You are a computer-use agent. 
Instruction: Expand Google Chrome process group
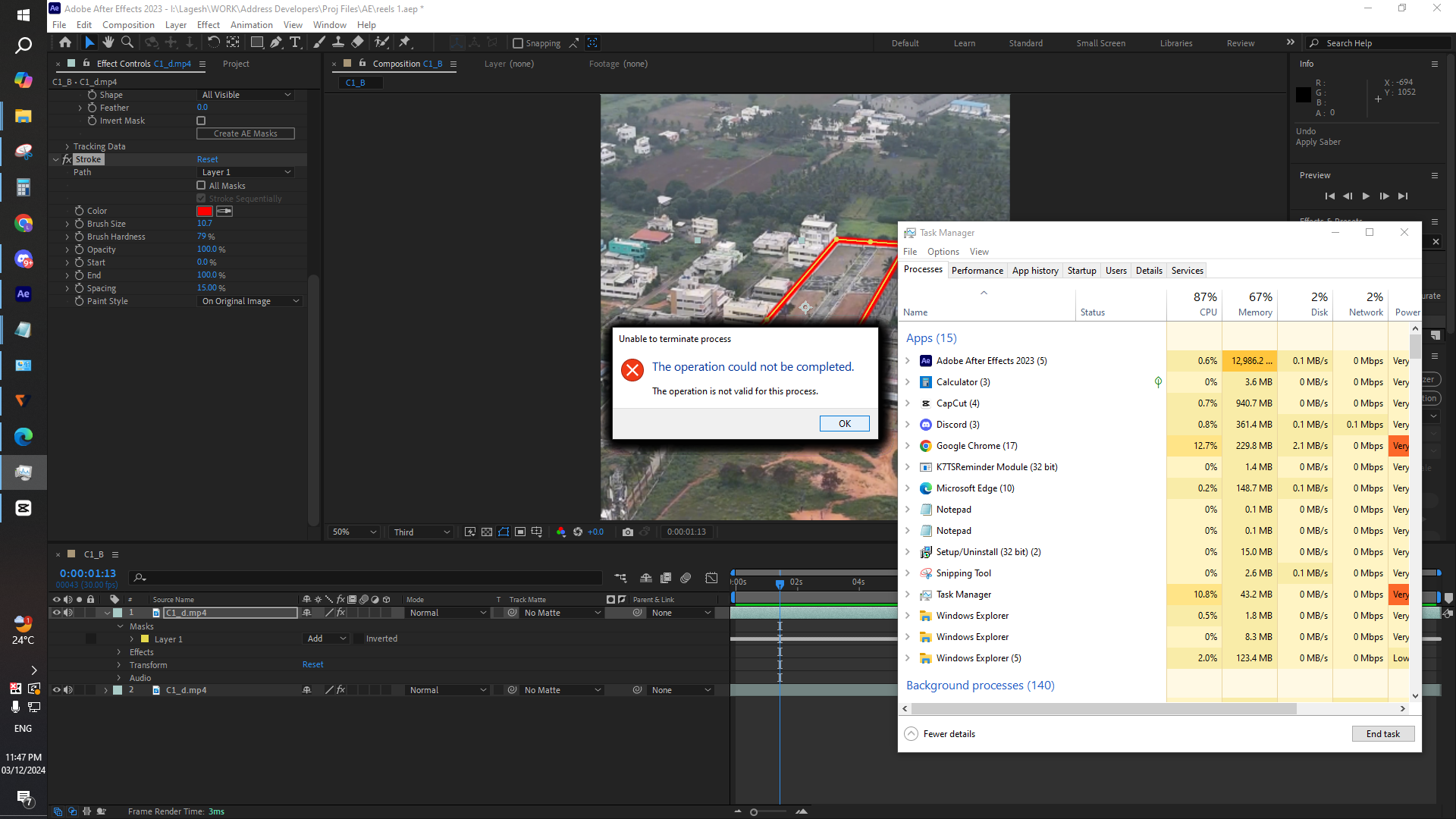[908, 446]
